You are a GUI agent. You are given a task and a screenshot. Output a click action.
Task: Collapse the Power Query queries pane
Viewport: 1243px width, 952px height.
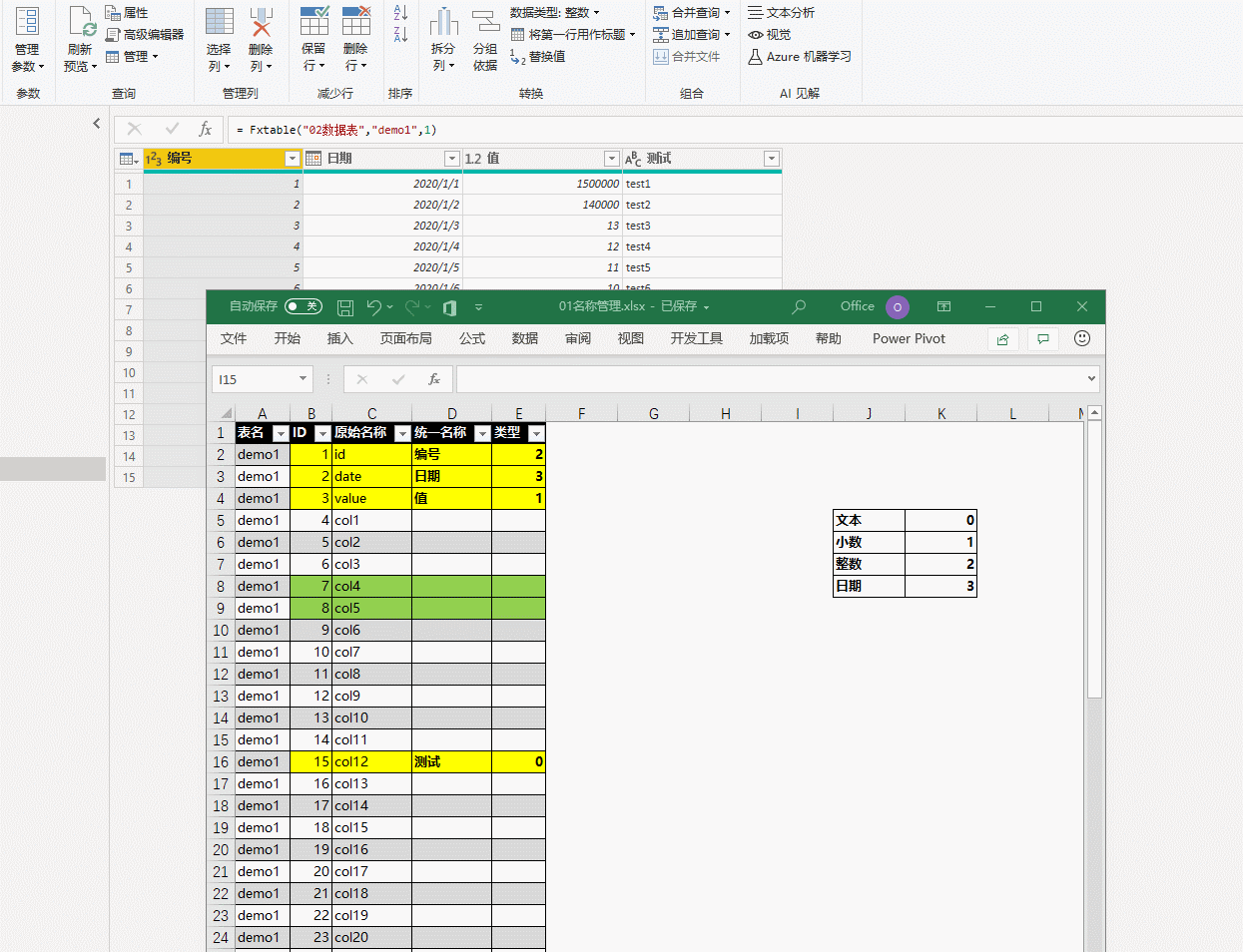[x=96, y=124]
